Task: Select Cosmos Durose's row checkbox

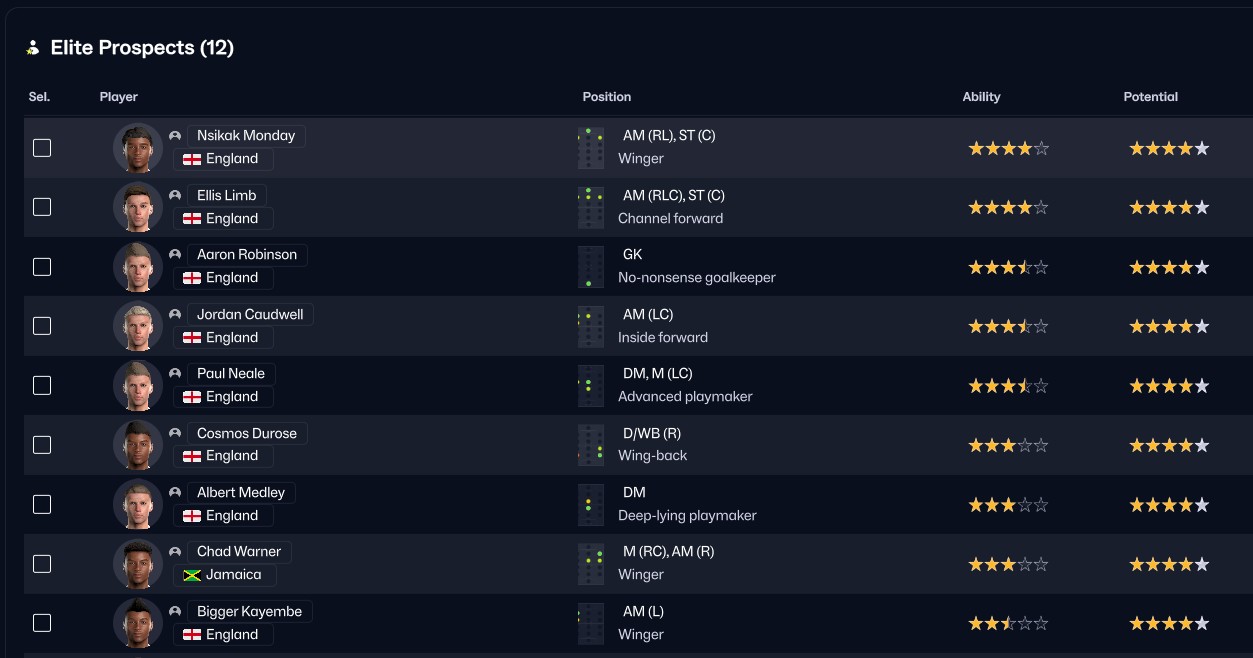Action: 42,445
